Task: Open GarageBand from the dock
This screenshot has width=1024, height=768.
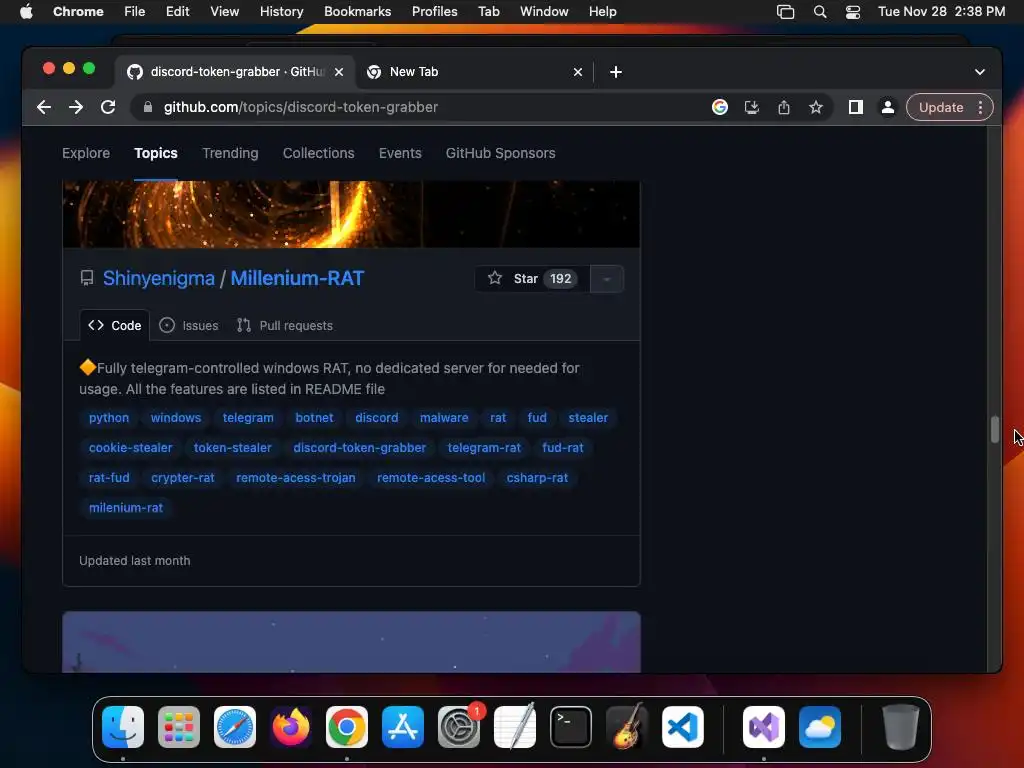Action: (x=627, y=727)
